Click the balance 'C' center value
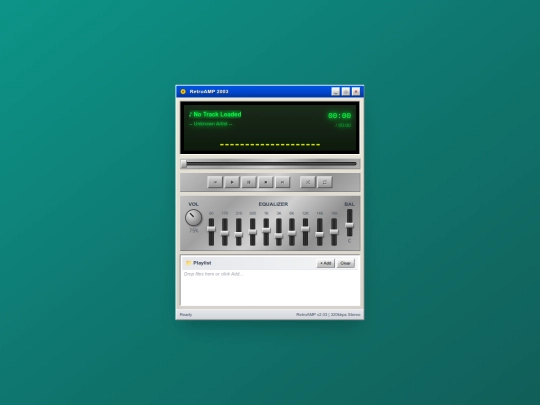This screenshot has height=405, width=540. [x=349, y=241]
